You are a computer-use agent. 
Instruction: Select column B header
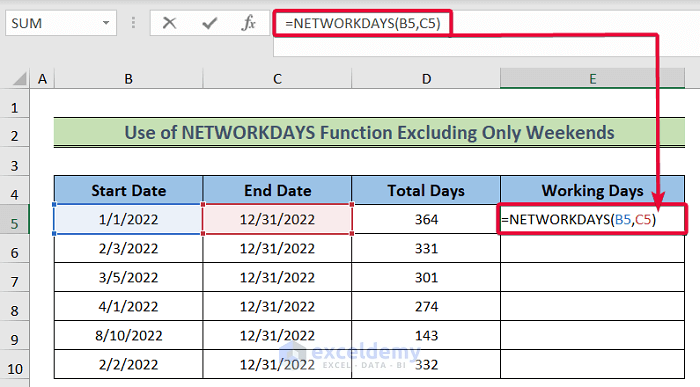pyautogui.click(x=129, y=79)
